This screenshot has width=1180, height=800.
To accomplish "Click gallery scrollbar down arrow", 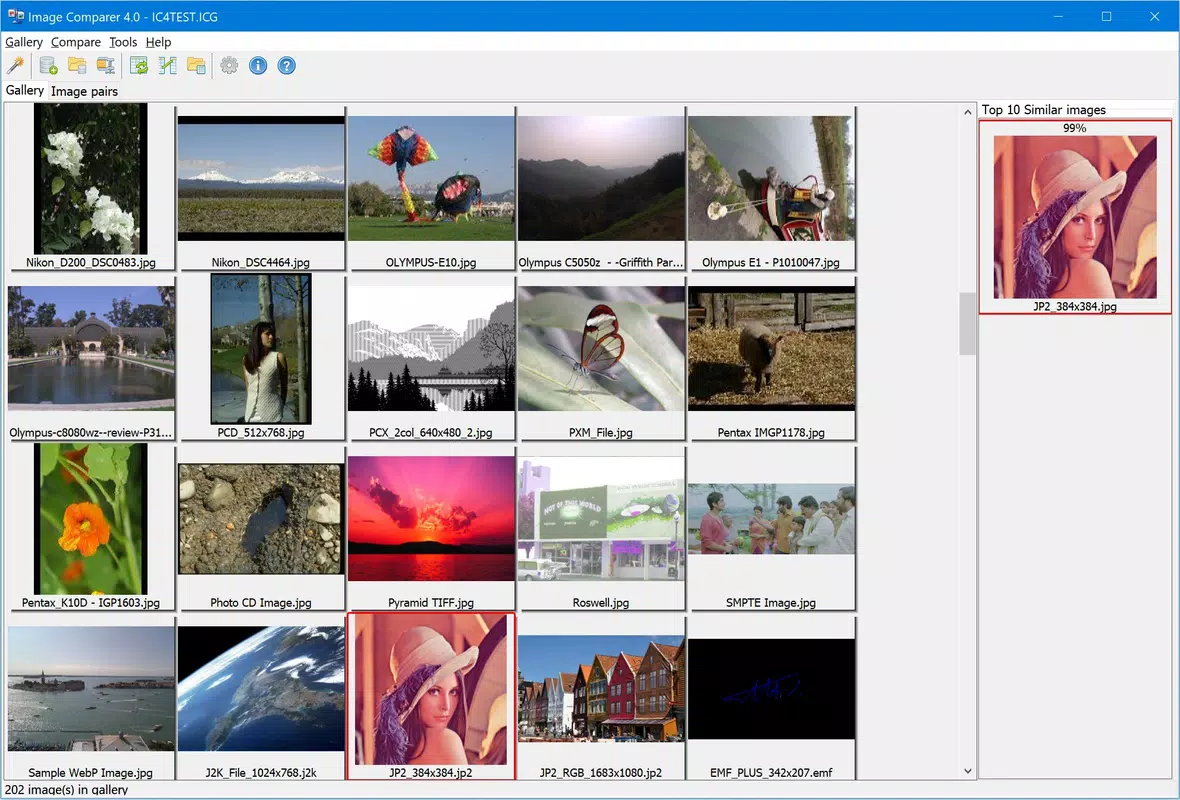I will 968,771.
